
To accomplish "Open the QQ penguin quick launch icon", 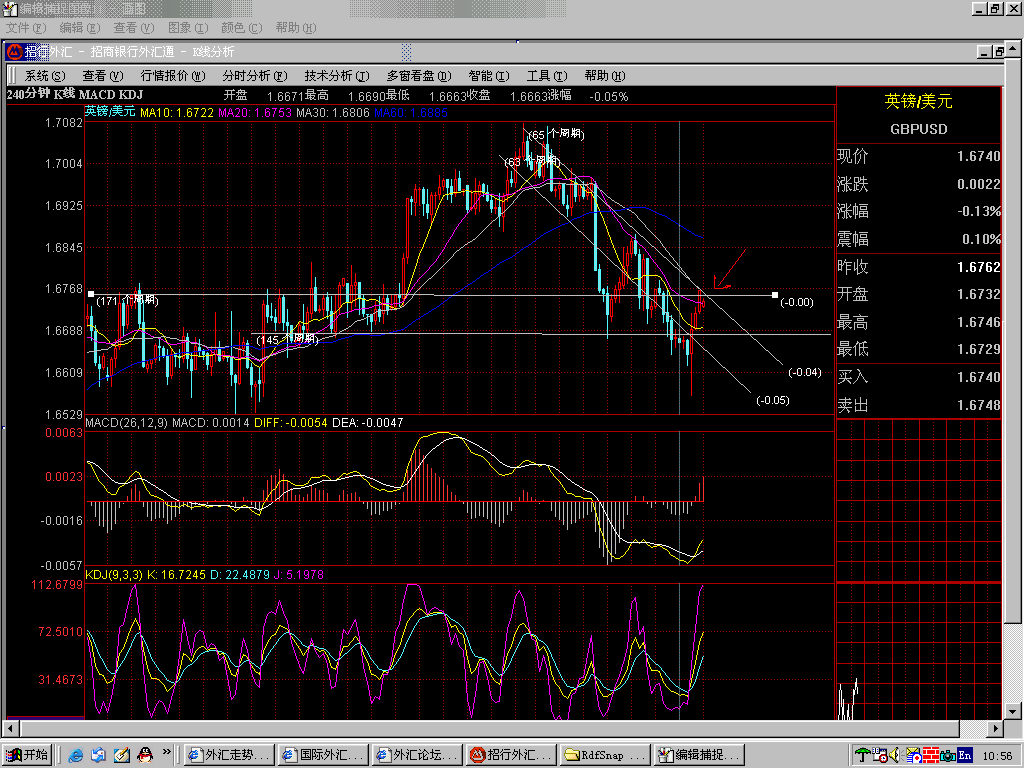I will [x=145, y=755].
